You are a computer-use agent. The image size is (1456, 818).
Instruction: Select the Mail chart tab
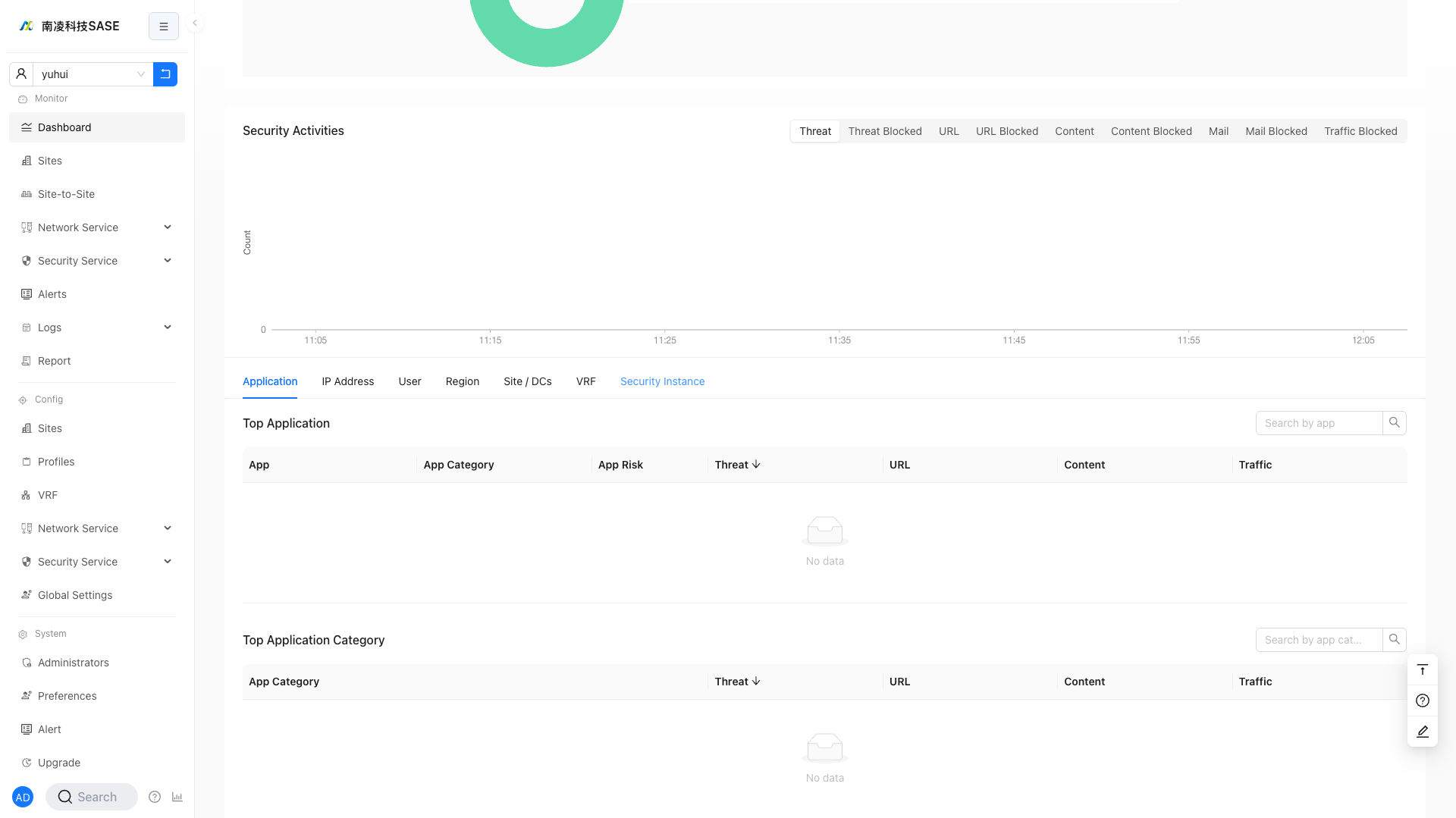(x=1219, y=131)
